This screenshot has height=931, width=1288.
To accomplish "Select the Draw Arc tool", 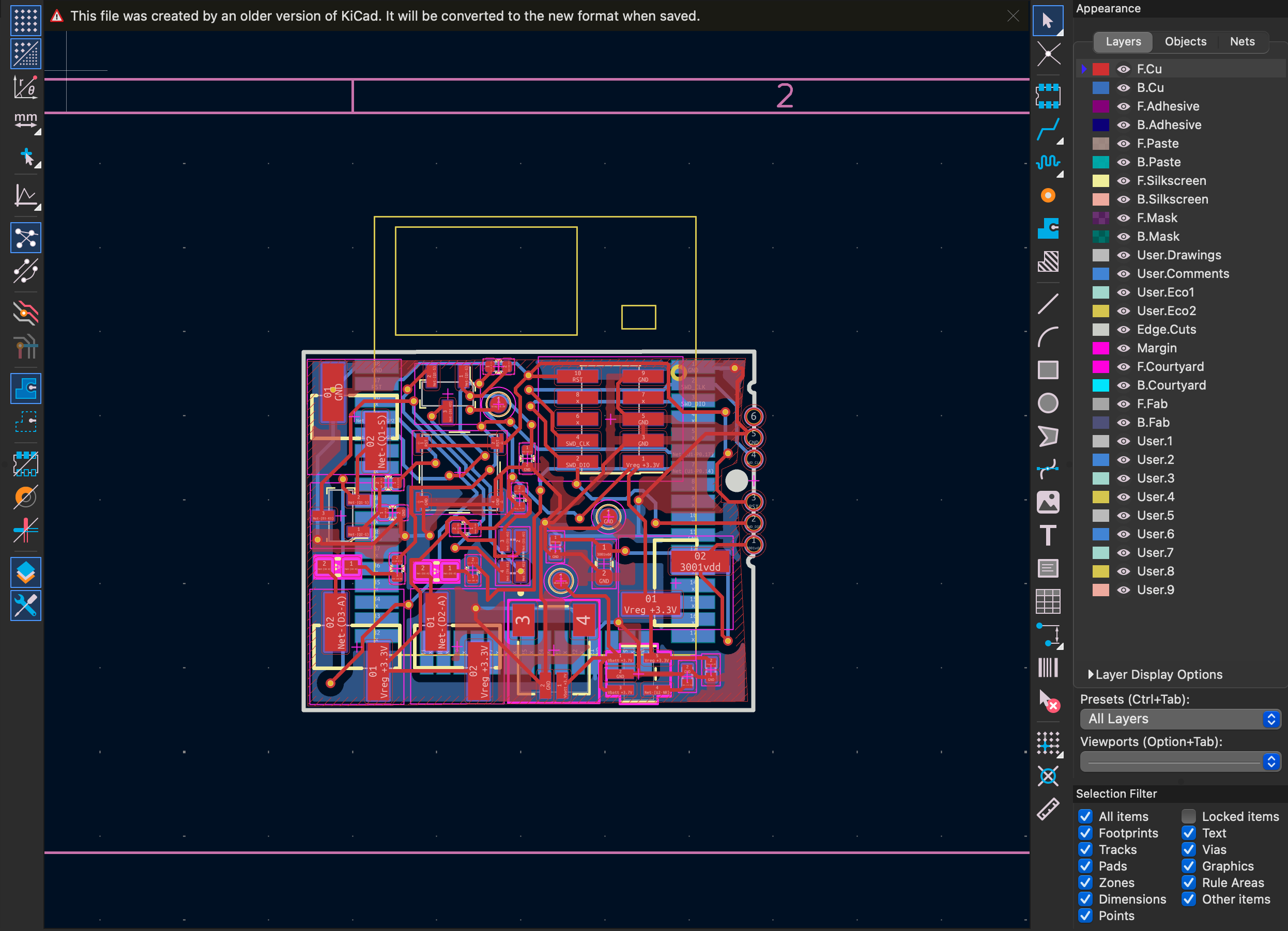I will tap(1048, 337).
